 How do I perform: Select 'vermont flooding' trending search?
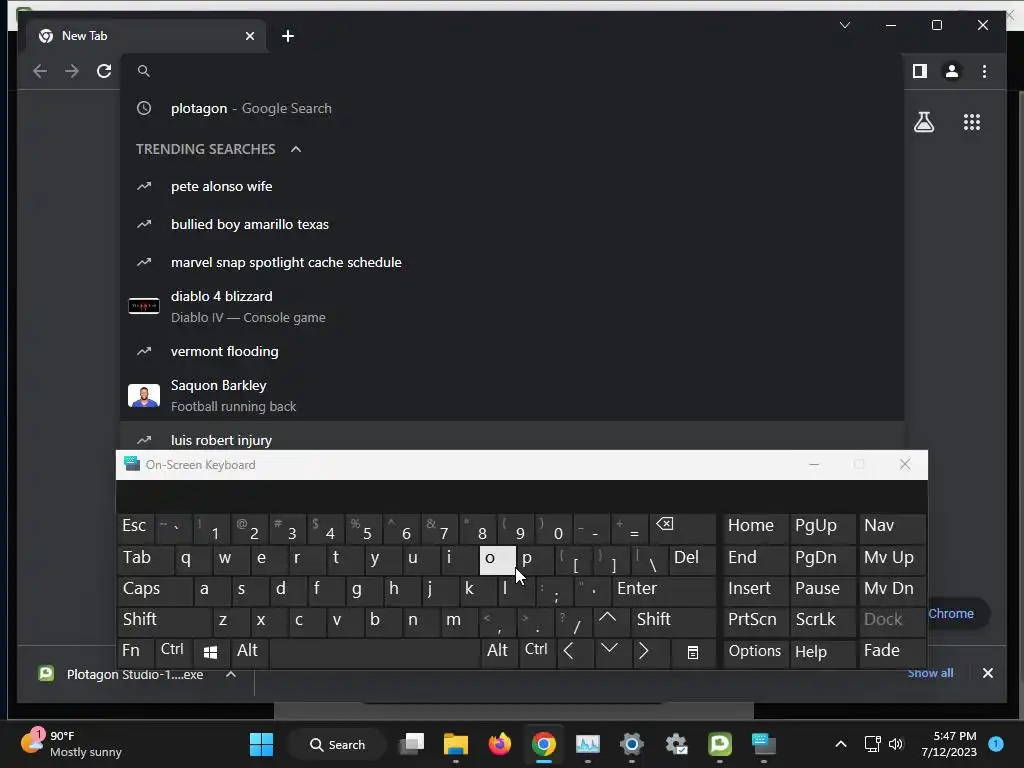[x=512, y=351]
